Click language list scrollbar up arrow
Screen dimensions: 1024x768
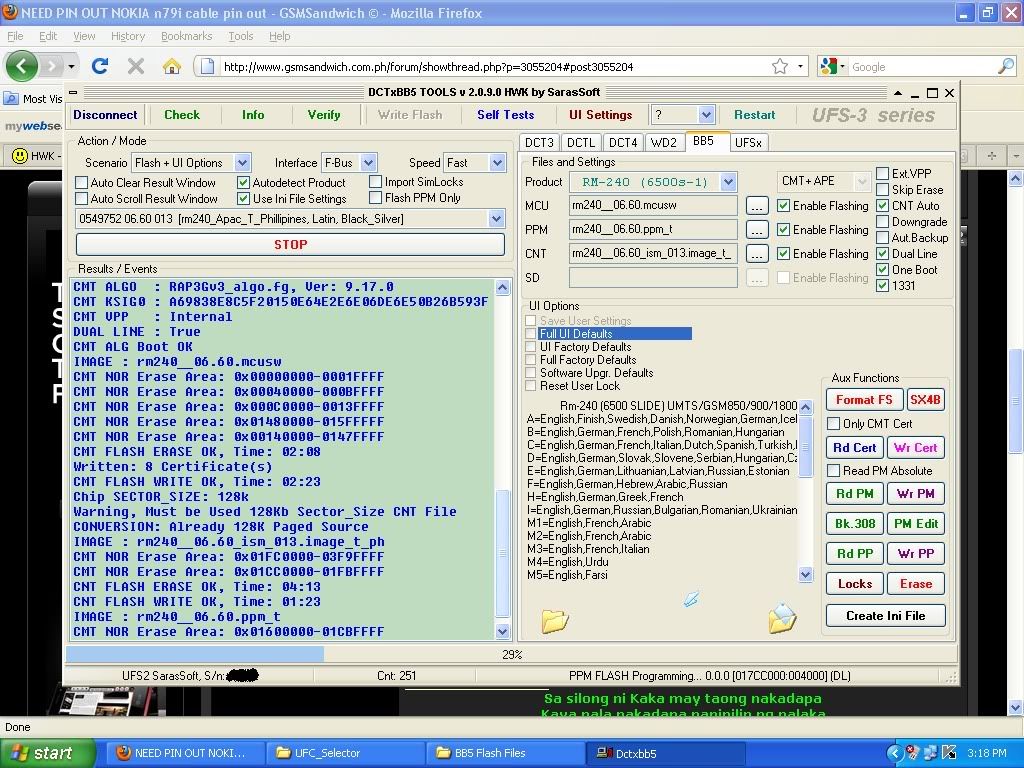click(x=805, y=408)
